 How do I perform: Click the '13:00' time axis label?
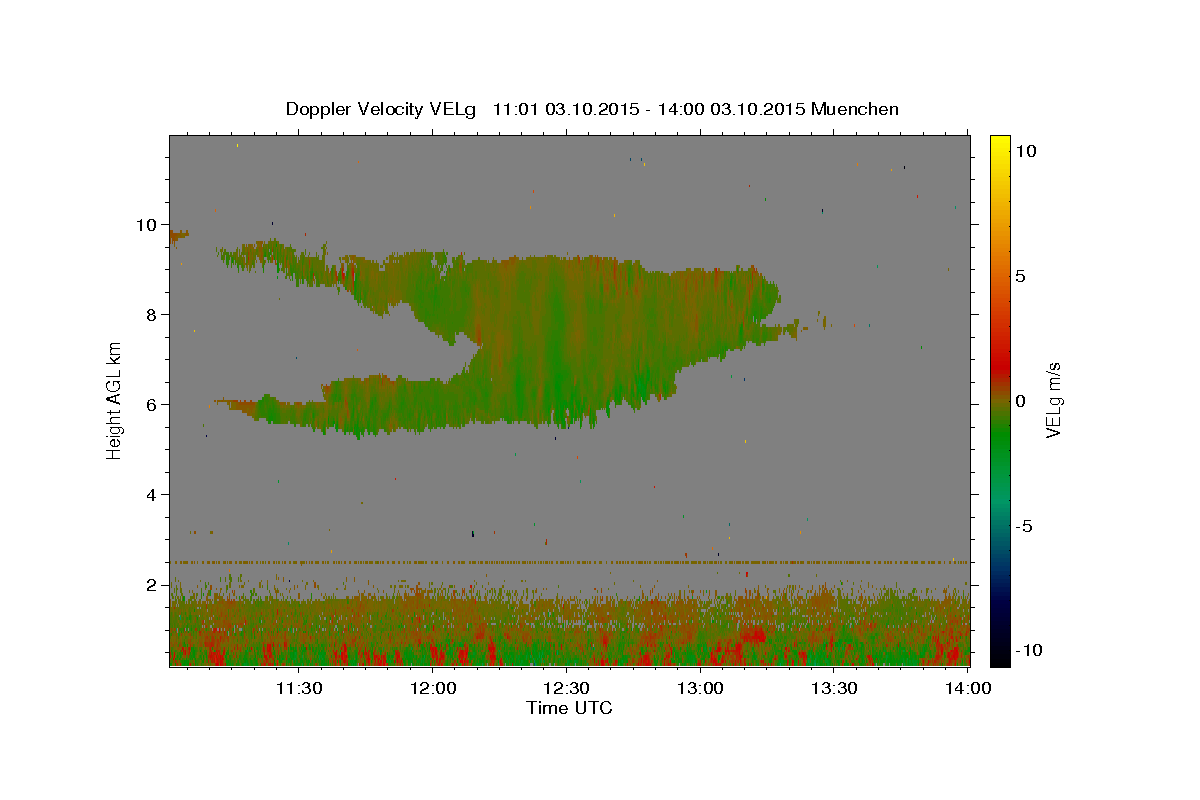click(x=700, y=688)
